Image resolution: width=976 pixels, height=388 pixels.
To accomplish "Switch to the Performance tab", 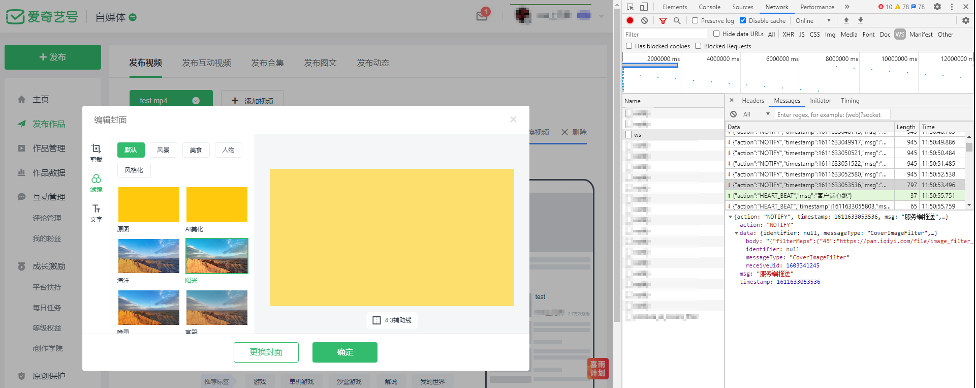I will point(817,7).
